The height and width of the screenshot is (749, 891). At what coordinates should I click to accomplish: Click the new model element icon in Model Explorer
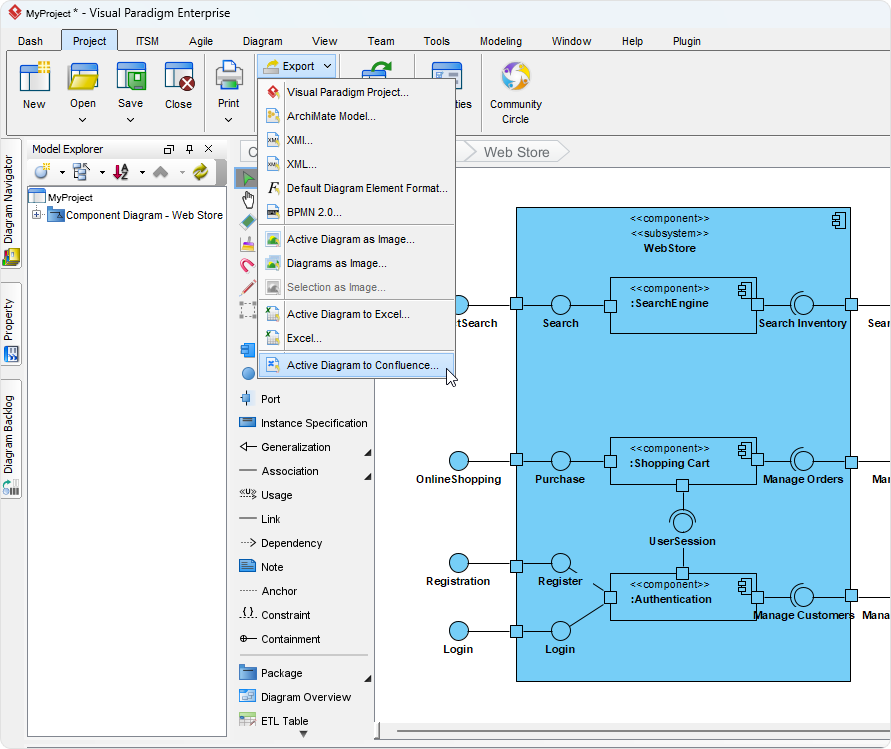[x=42, y=172]
